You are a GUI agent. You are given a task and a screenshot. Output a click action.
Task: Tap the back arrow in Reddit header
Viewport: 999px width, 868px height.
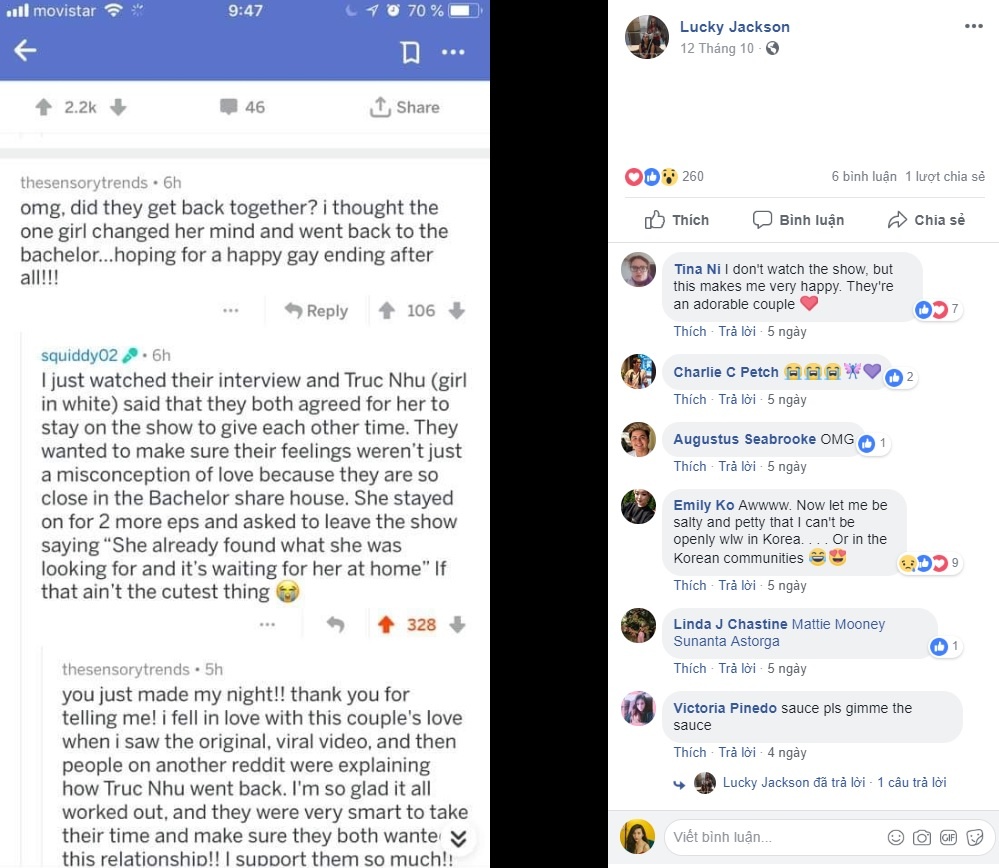pos(26,51)
